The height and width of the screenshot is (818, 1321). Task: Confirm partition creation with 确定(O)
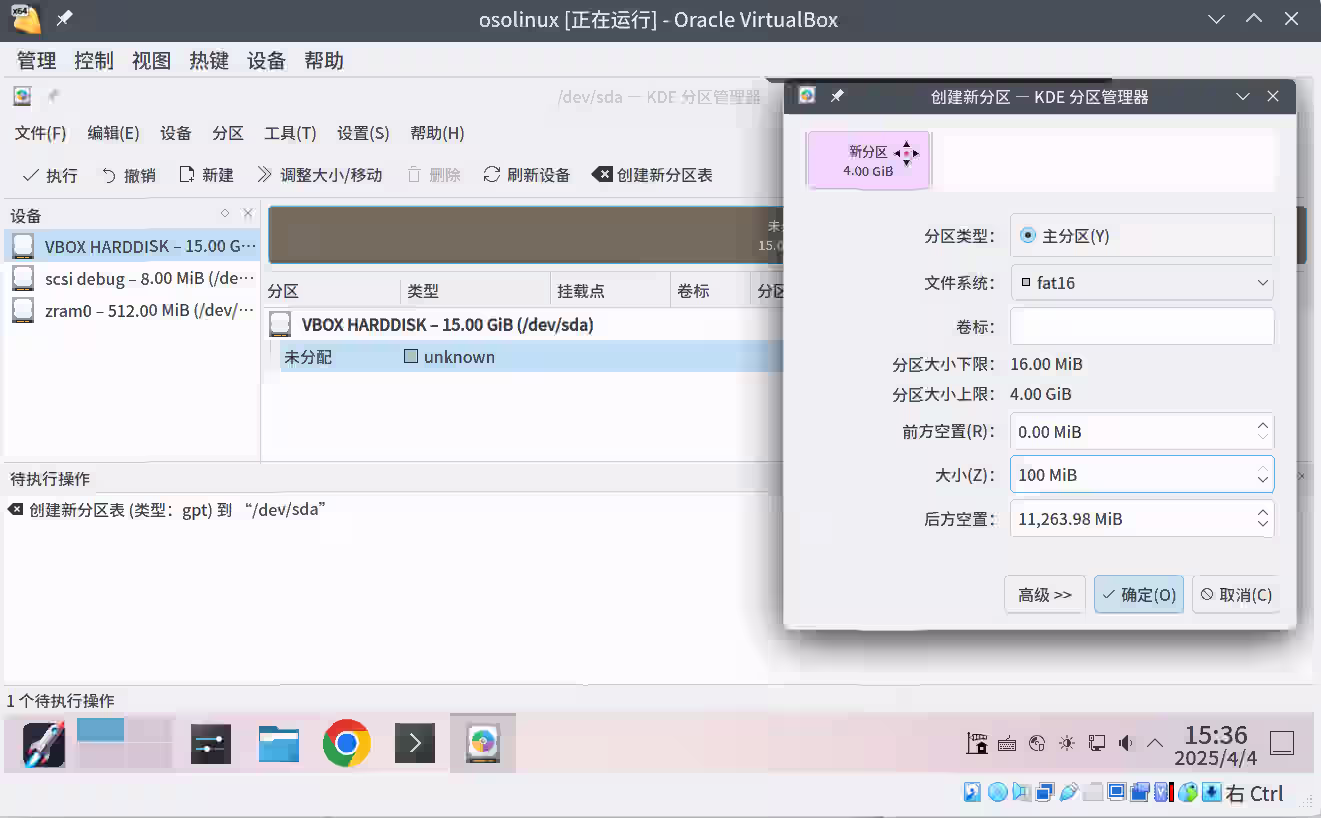1138,594
